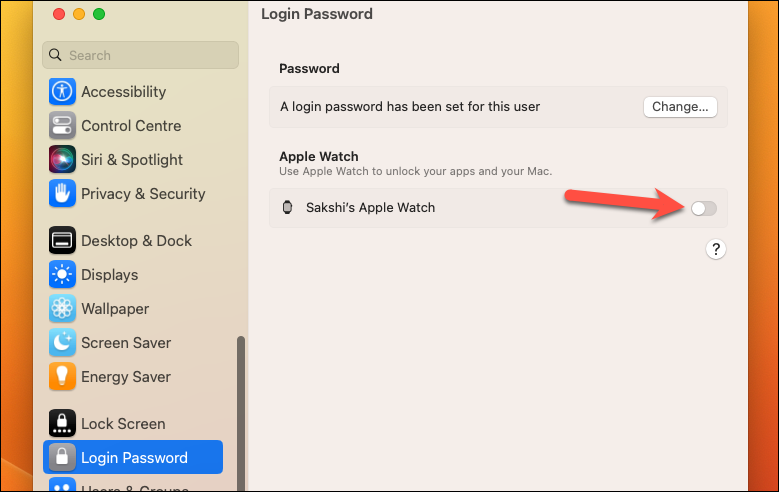Click the magnifying glass search icon

pos(55,55)
